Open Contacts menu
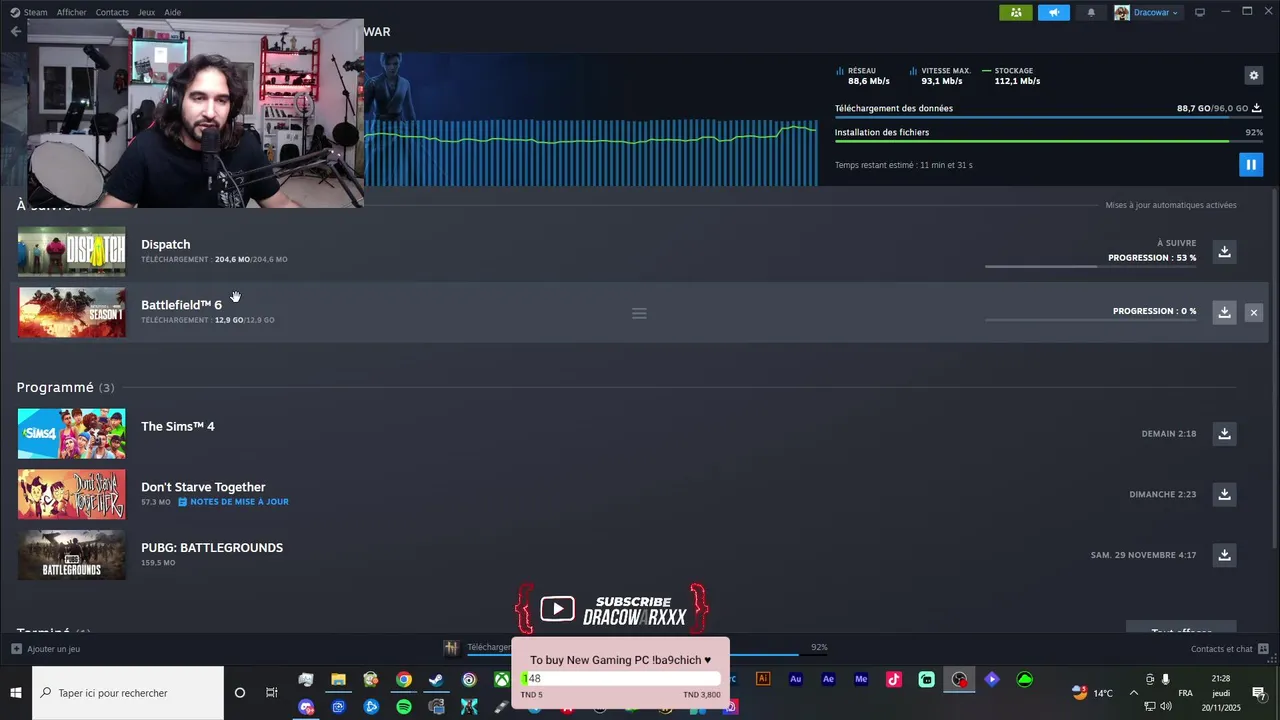This screenshot has height=720, width=1280. click(112, 12)
